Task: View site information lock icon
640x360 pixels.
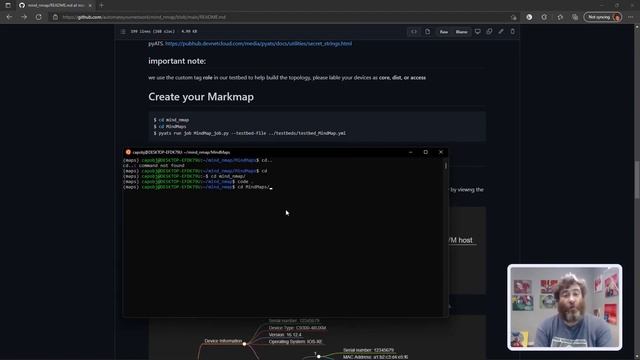Action: (55, 17)
